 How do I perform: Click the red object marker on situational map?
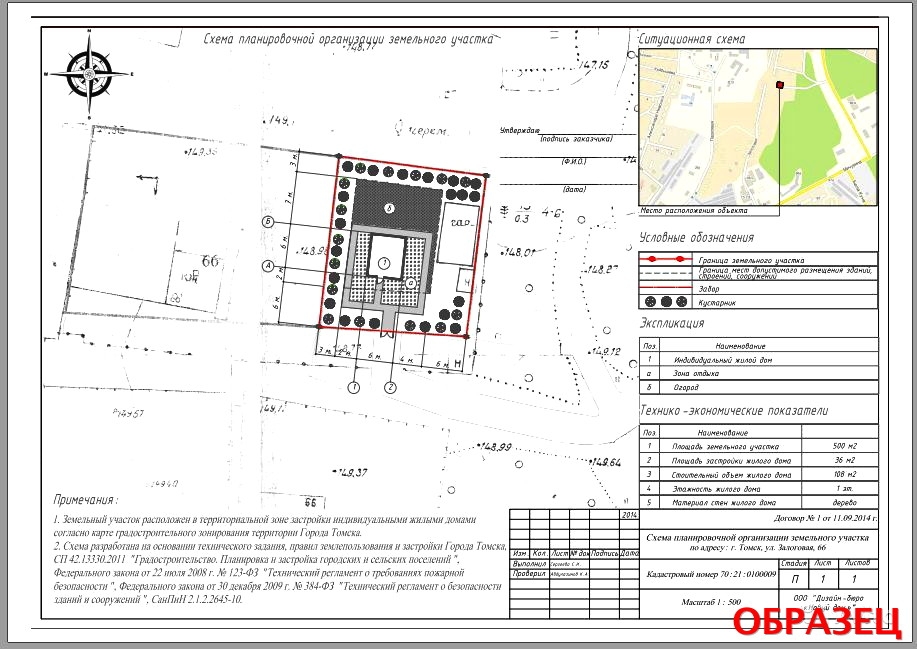[x=781, y=86]
